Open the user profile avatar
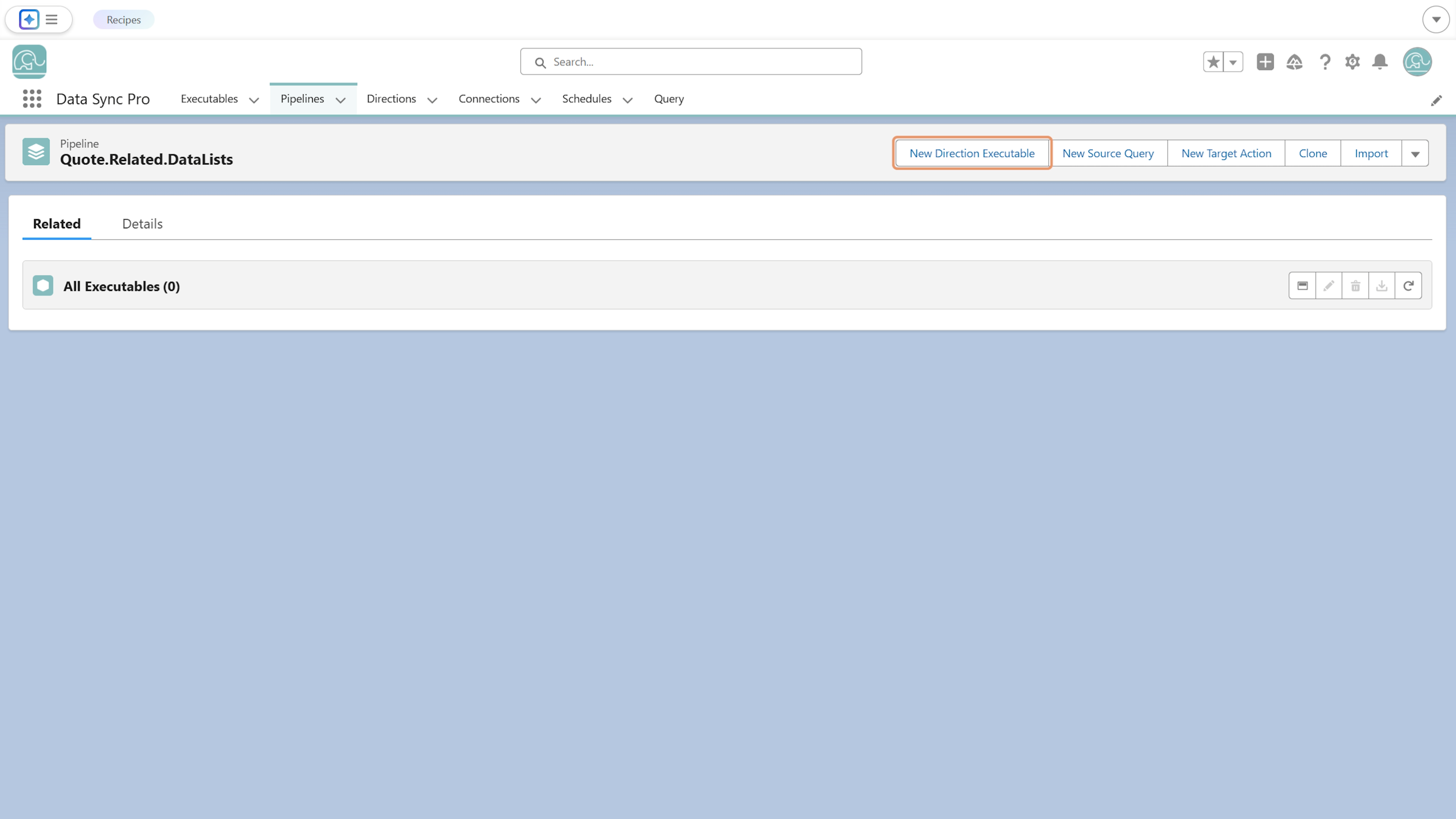1456x819 pixels. 1417,61
